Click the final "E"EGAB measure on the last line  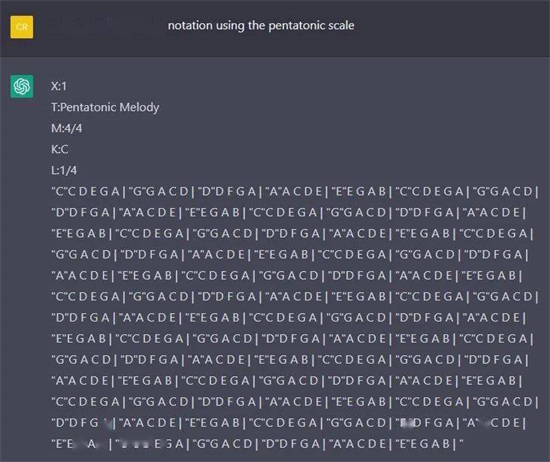[x=423, y=444]
